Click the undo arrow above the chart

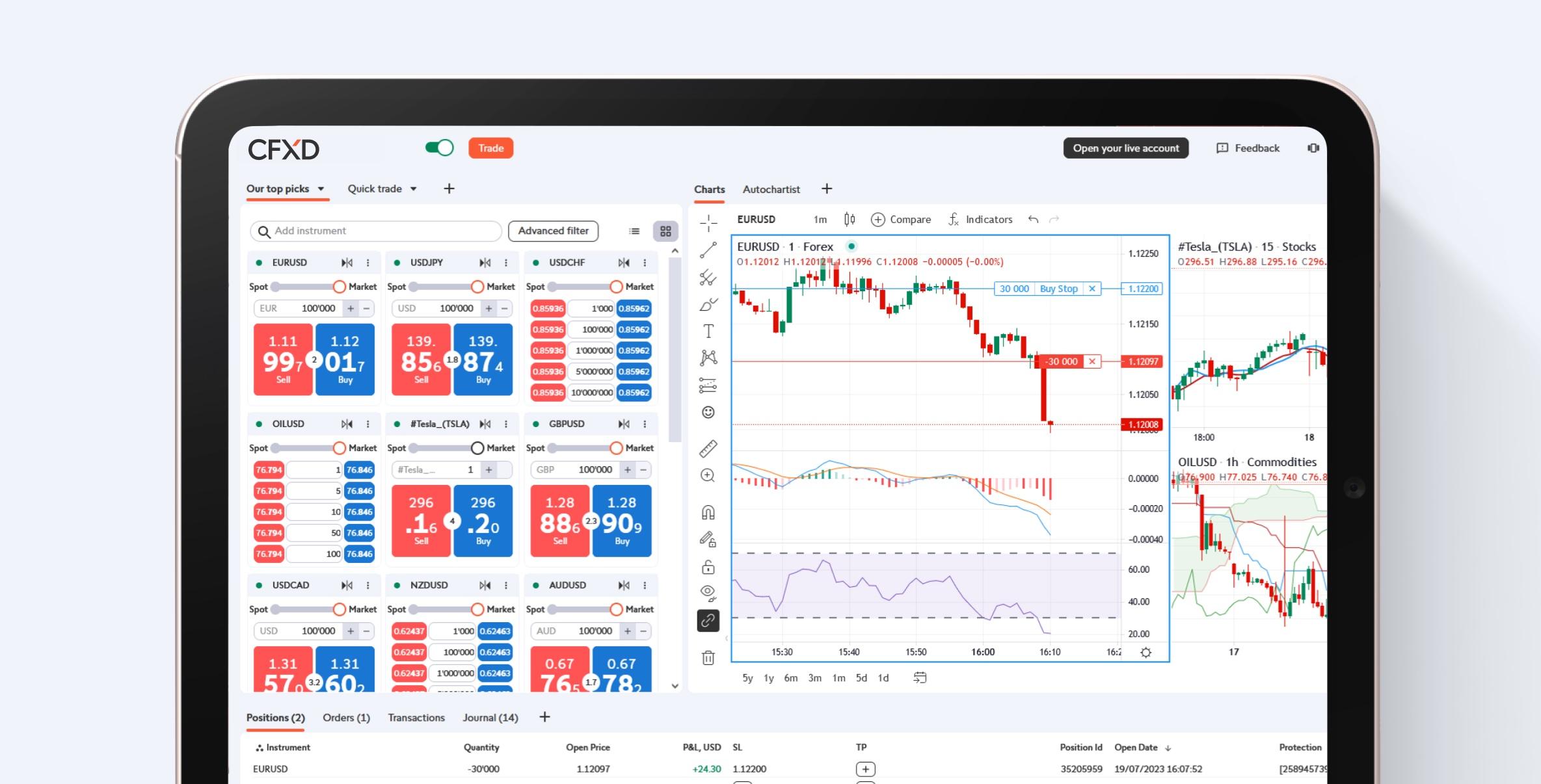[1033, 219]
